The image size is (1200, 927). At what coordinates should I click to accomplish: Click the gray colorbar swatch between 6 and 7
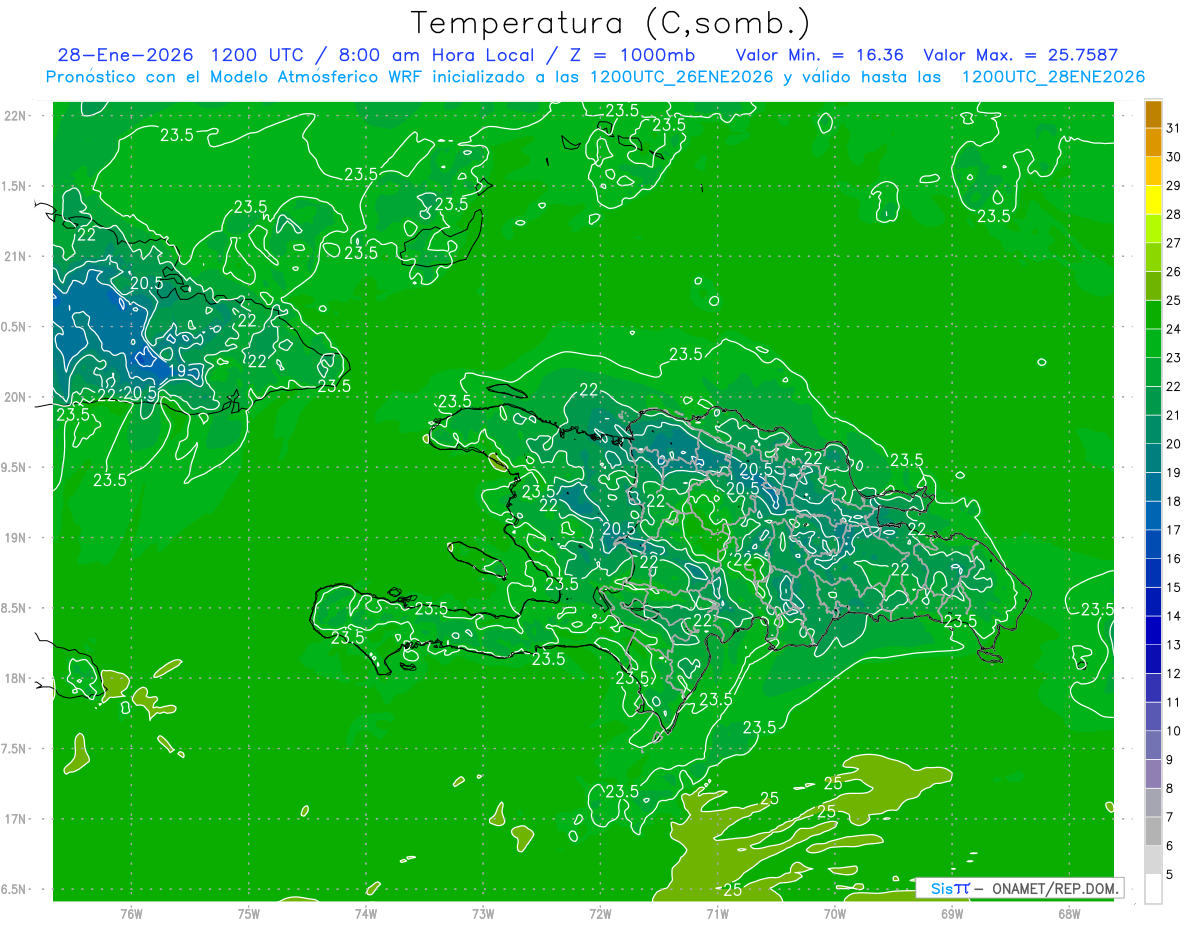pyautogui.click(x=1153, y=831)
